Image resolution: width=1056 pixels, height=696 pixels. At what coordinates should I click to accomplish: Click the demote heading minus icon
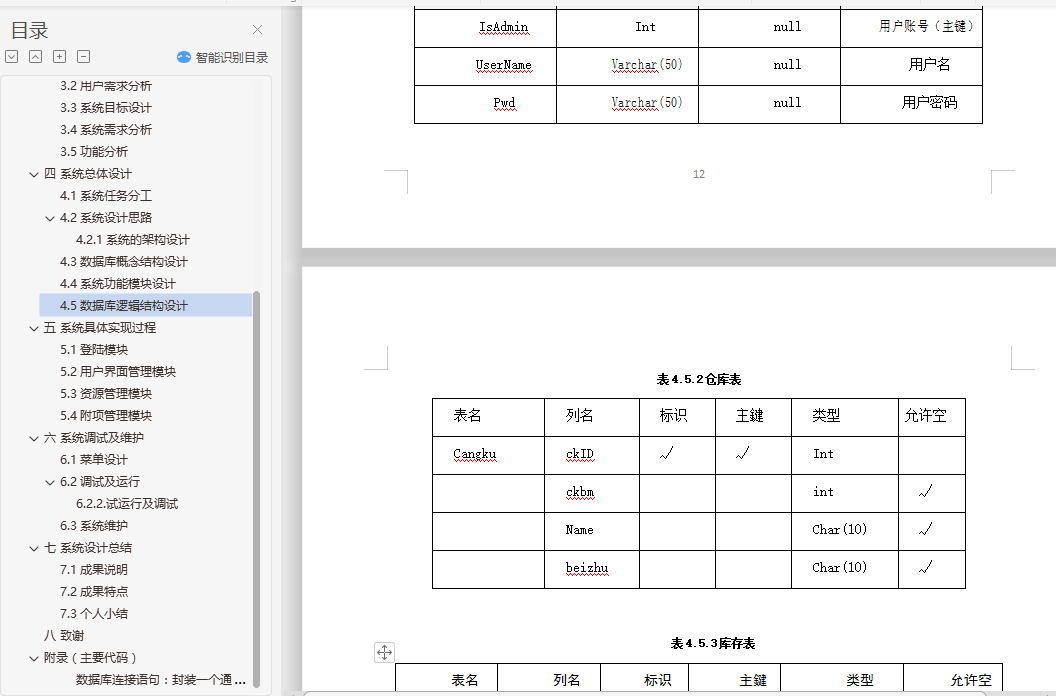coord(84,57)
